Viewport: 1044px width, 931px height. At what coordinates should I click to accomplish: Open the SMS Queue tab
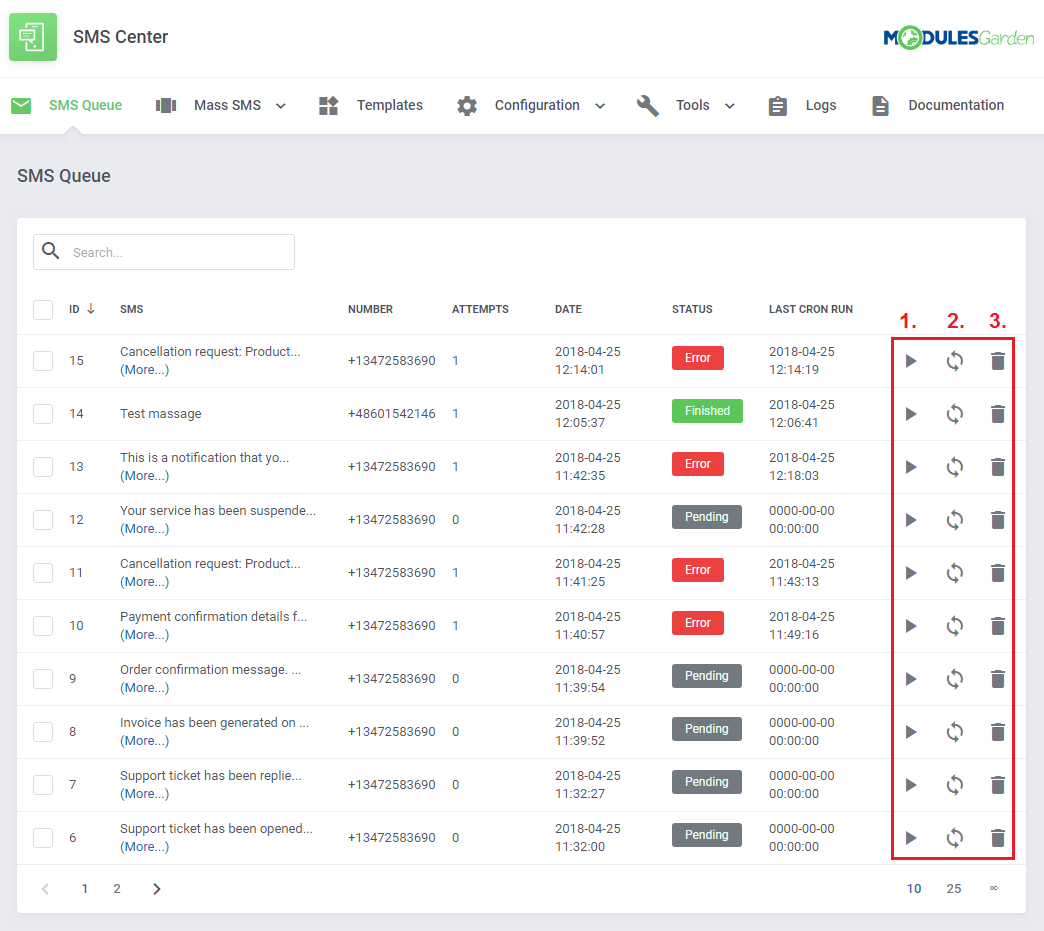[67, 105]
